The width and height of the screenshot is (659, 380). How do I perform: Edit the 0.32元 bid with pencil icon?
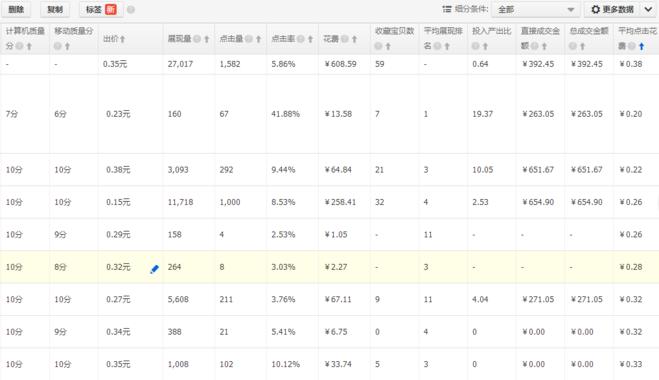point(154,269)
